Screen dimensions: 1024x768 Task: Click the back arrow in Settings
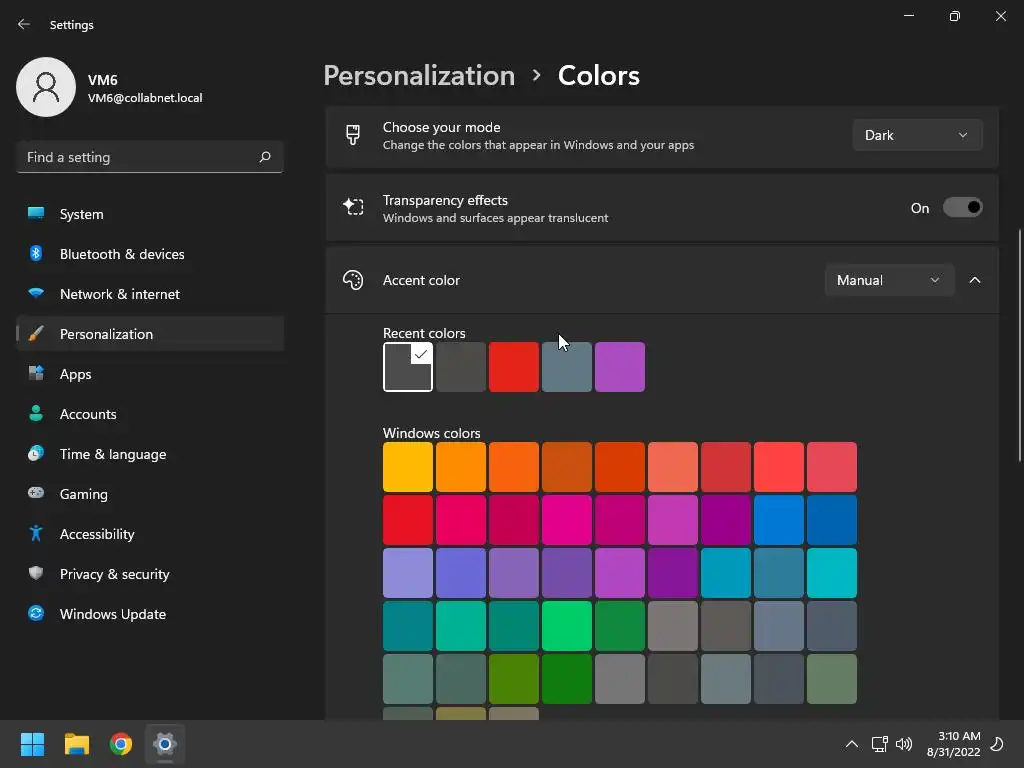[x=24, y=24]
